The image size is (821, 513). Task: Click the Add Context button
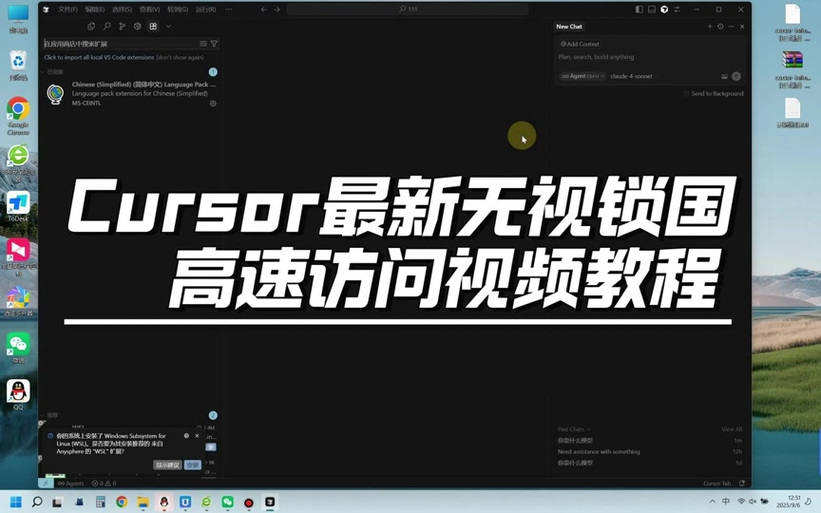[580, 44]
